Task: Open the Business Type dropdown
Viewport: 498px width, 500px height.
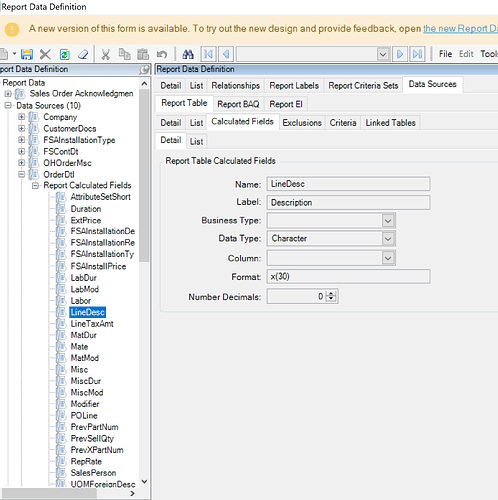Action: [x=388, y=221]
